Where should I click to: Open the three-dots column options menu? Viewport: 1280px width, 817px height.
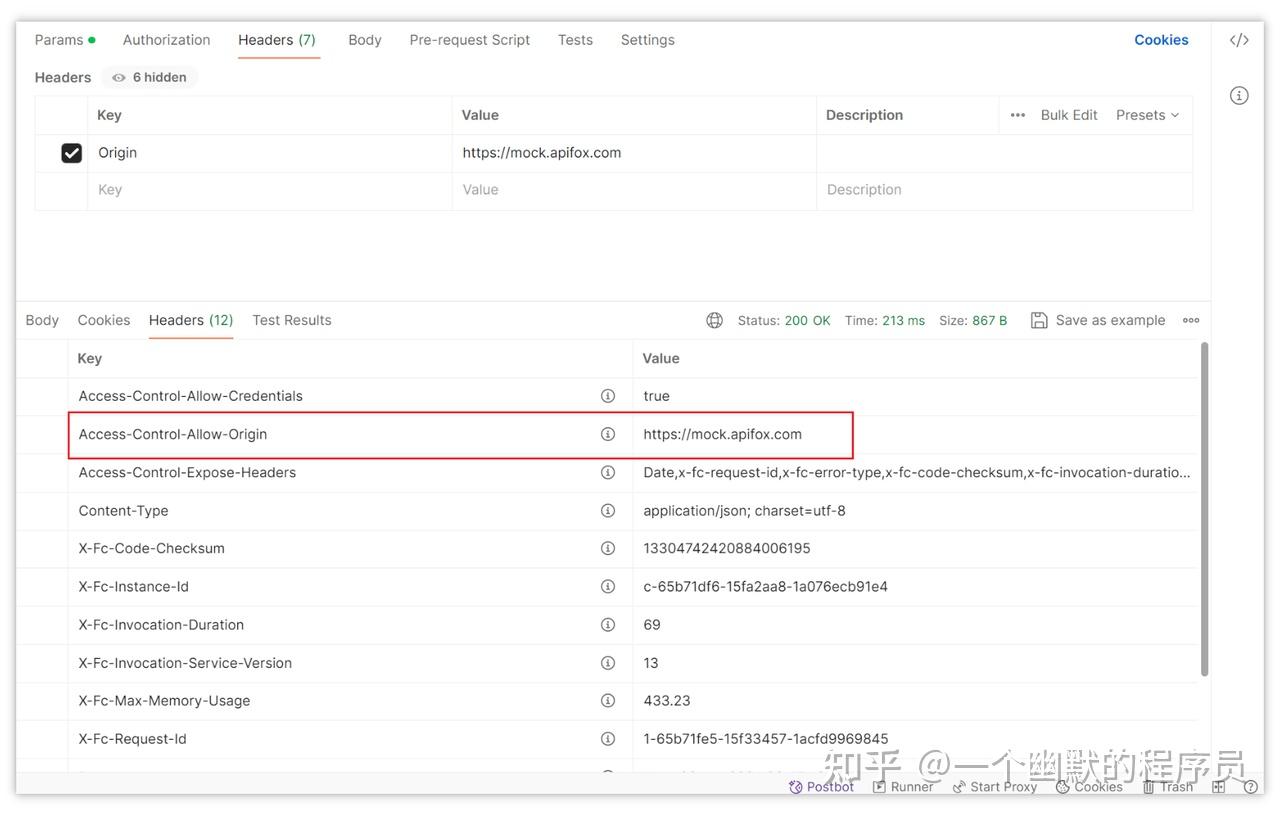click(x=1018, y=115)
